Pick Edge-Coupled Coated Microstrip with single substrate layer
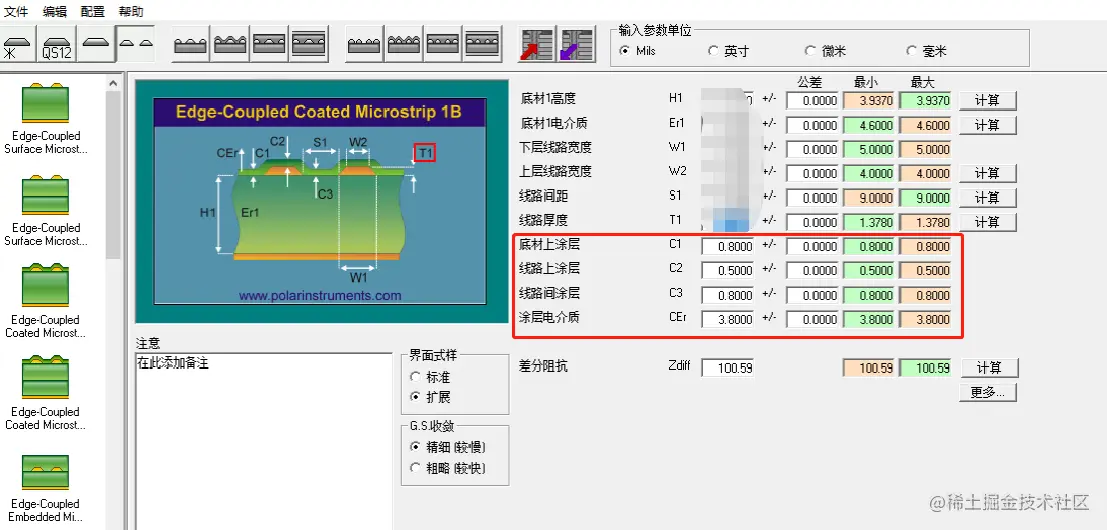This screenshot has width=1107, height=530. [x=46, y=302]
